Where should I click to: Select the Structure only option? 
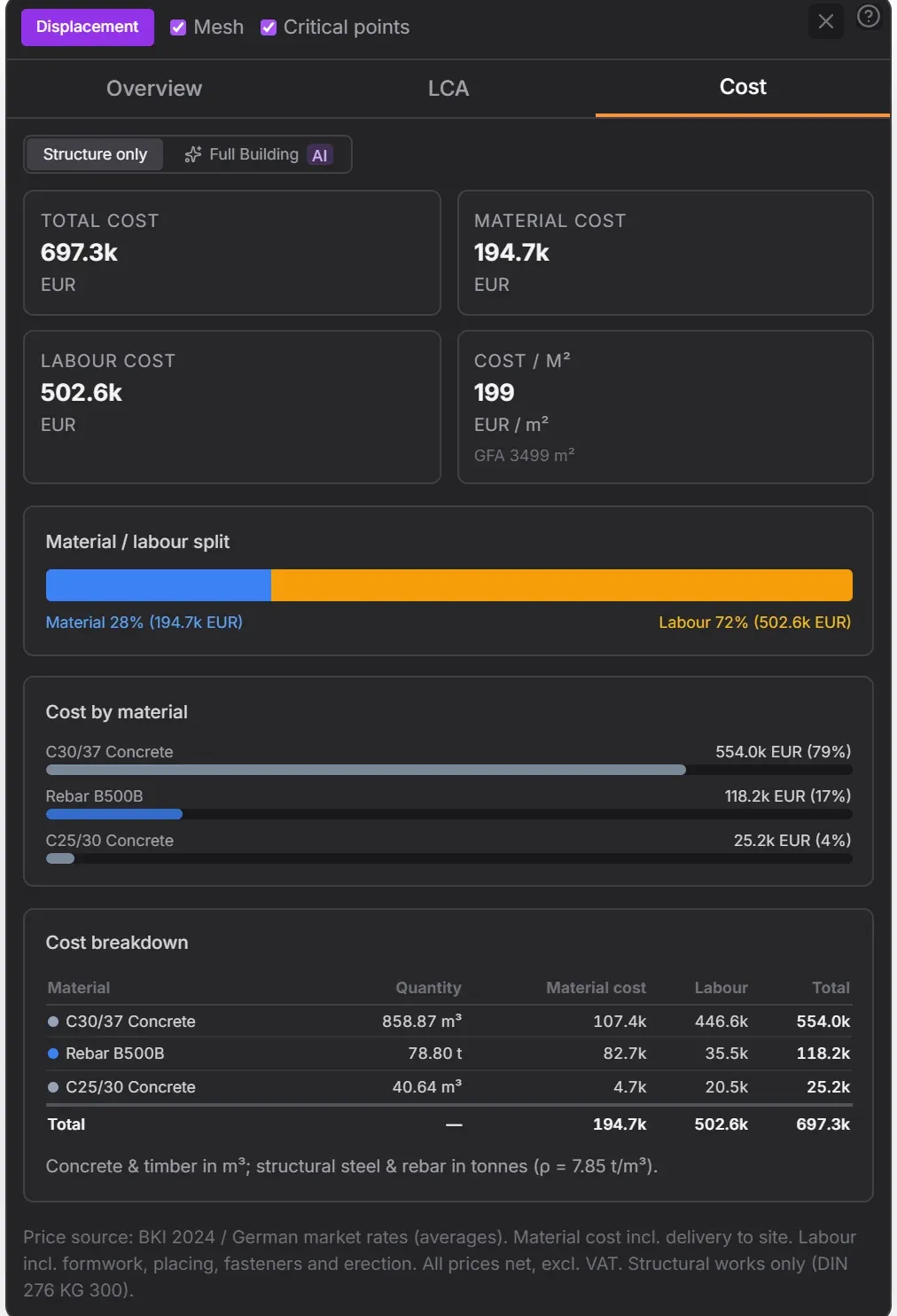pyautogui.click(x=95, y=154)
